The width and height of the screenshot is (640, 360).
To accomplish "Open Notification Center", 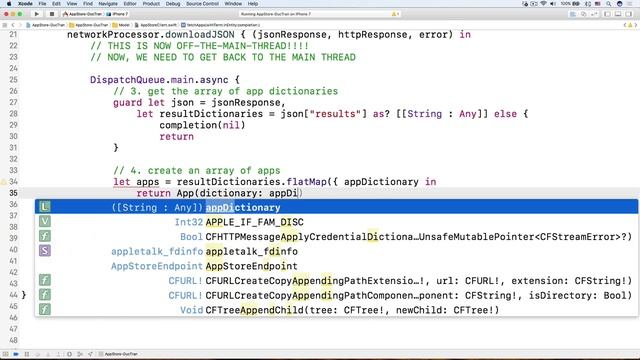I will click(631, 4).
